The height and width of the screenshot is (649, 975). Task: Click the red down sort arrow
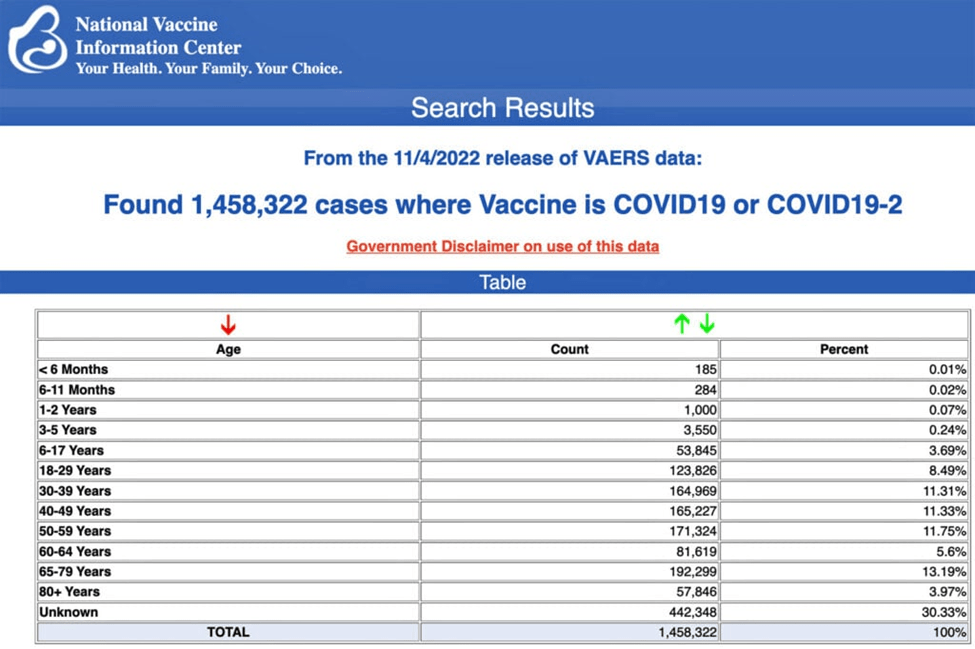(228, 325)
